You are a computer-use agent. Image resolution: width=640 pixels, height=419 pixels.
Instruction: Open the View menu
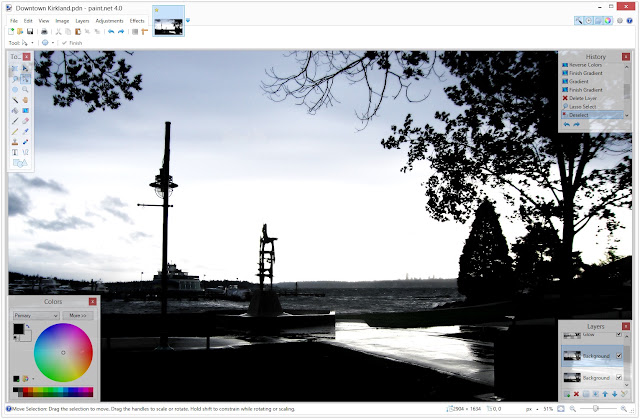[44, 21]
